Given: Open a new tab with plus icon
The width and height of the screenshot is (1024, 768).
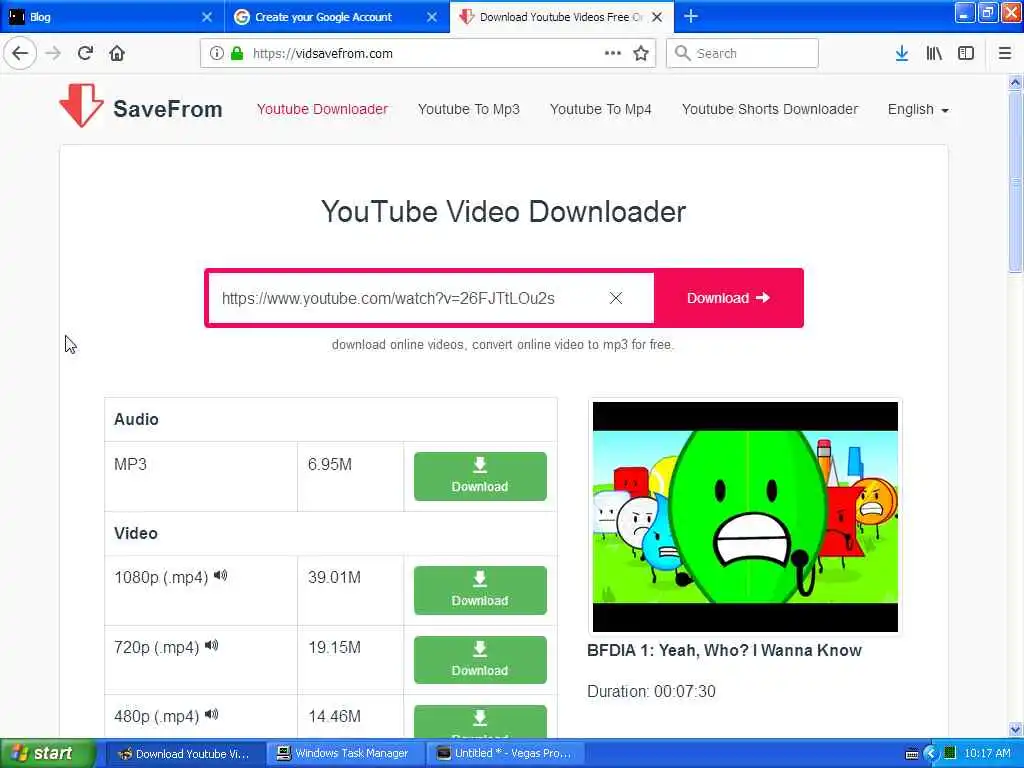Looking at the screenshot, I should click(x=691, y=16).
